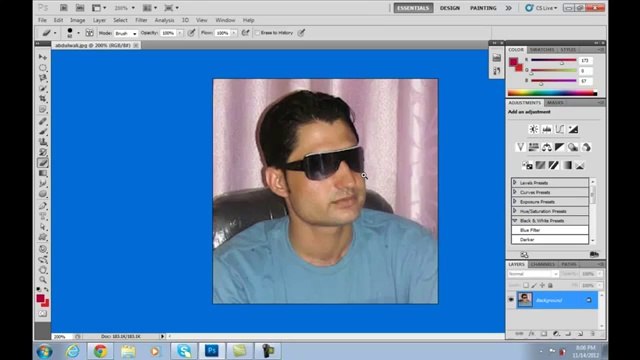Expand the Curves Presets list

point(515,192)
